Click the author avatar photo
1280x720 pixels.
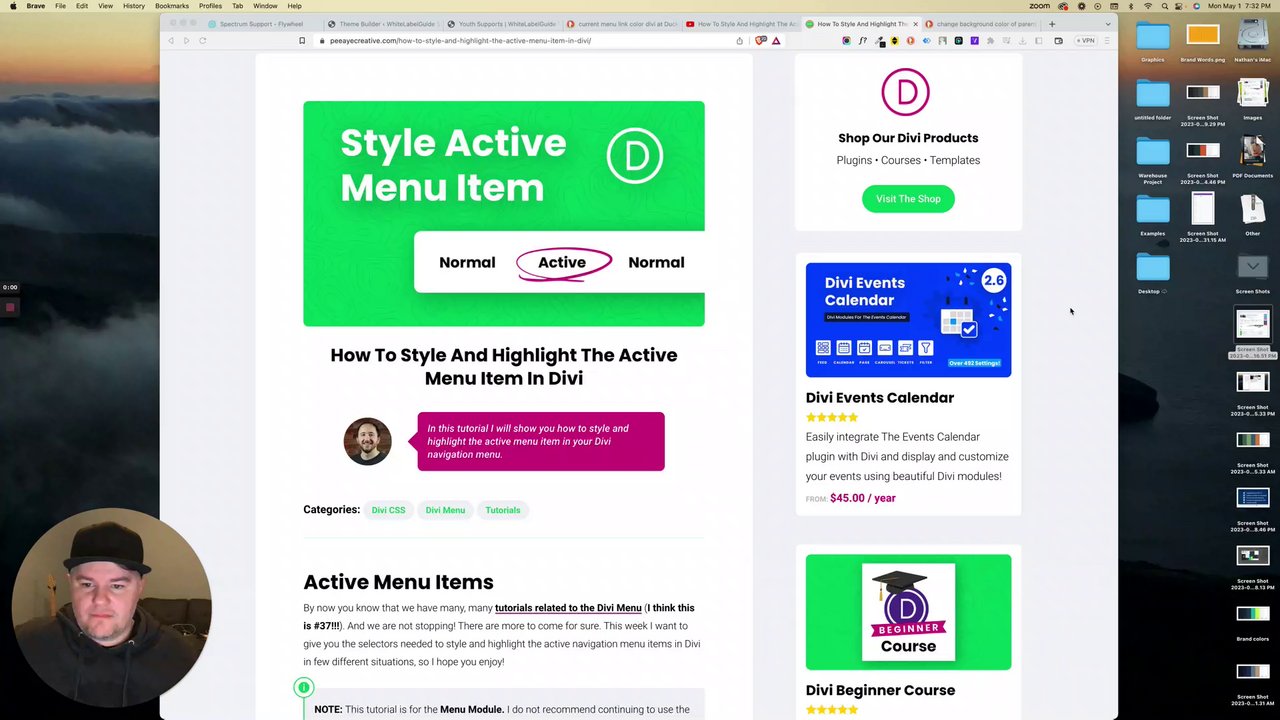tap(367, 442)
